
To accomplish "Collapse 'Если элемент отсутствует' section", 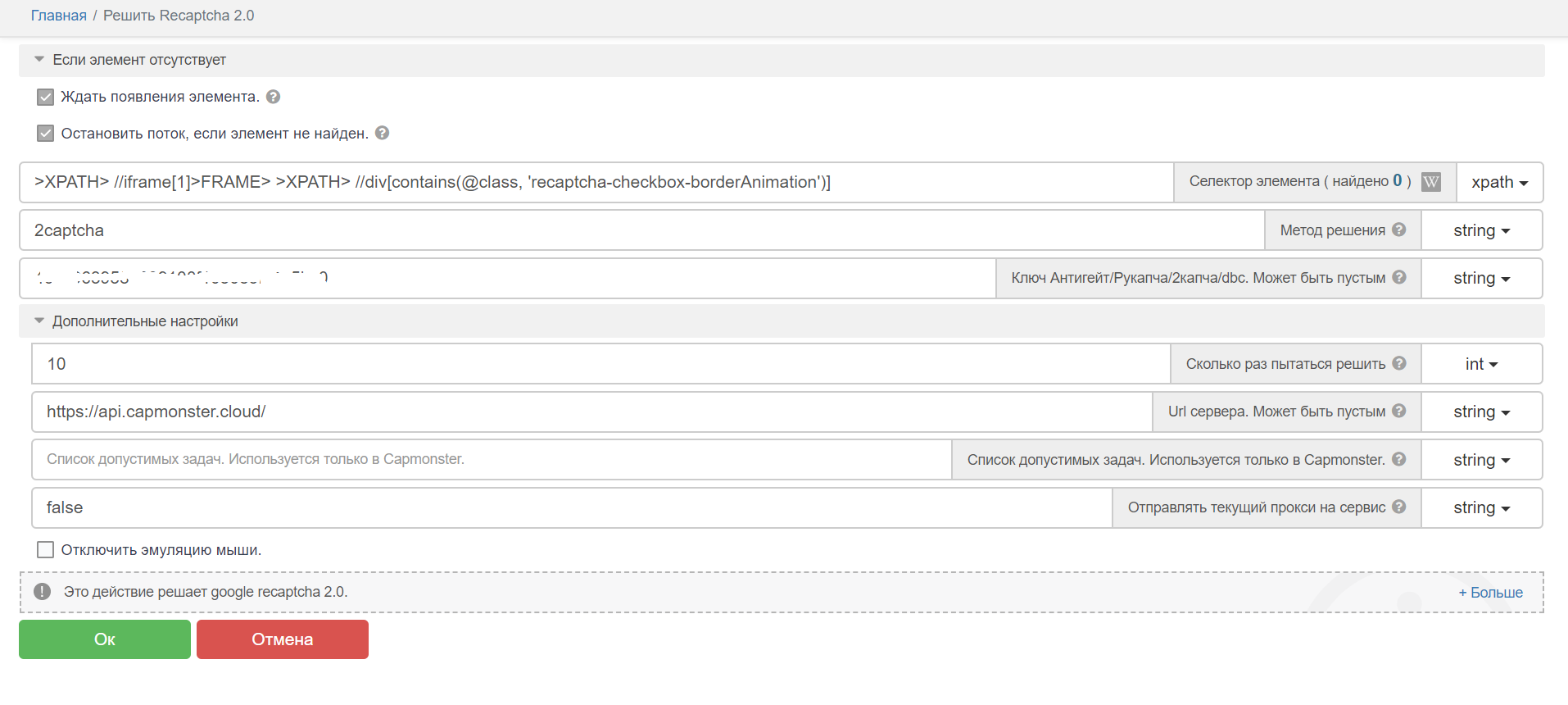I will (39, 60).
